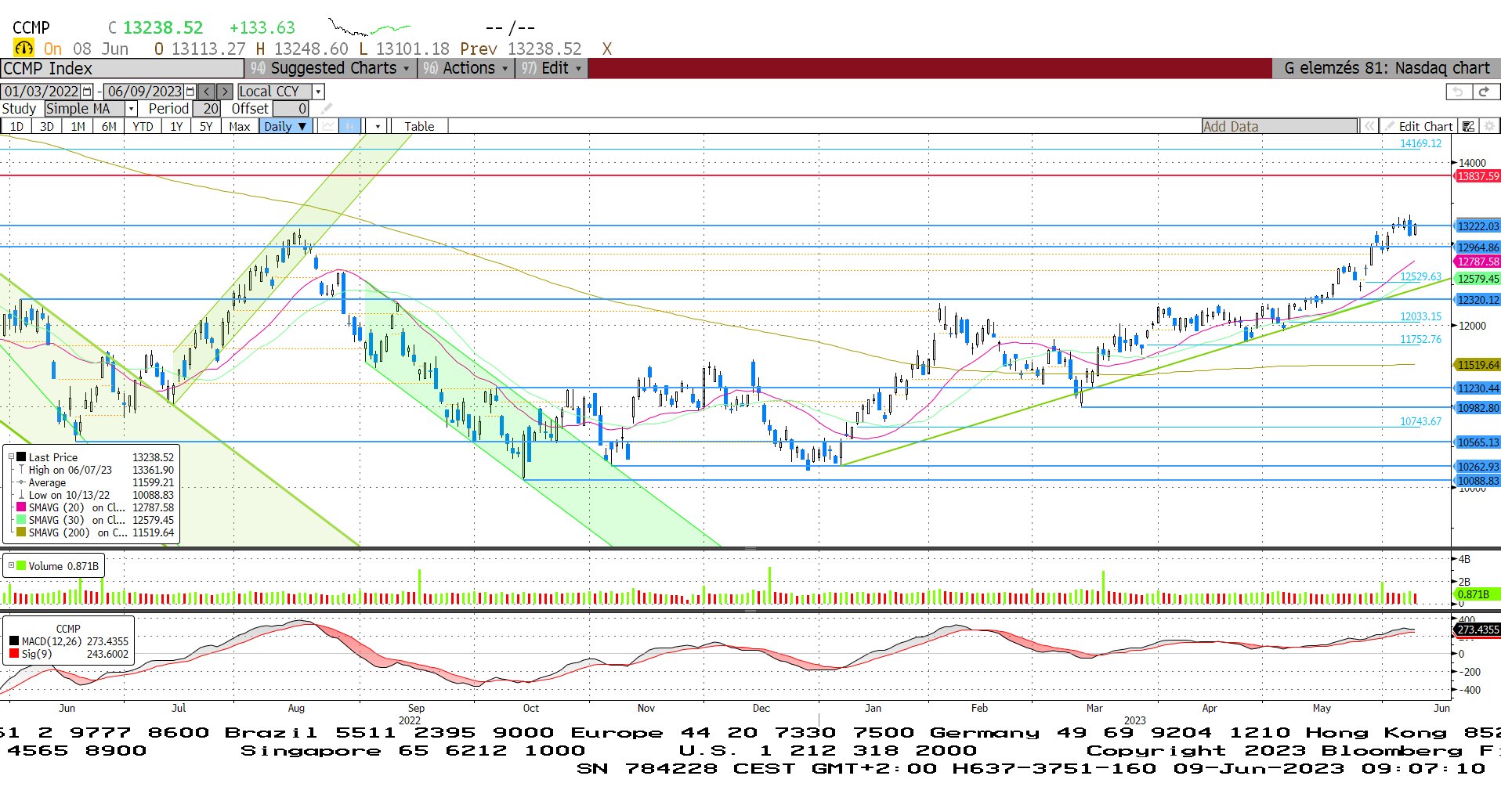This screenshot has height=812, width=1501.
Task: Click the 10088.83 price level label
Action: pyautogui.click(x=1477, y=481)
